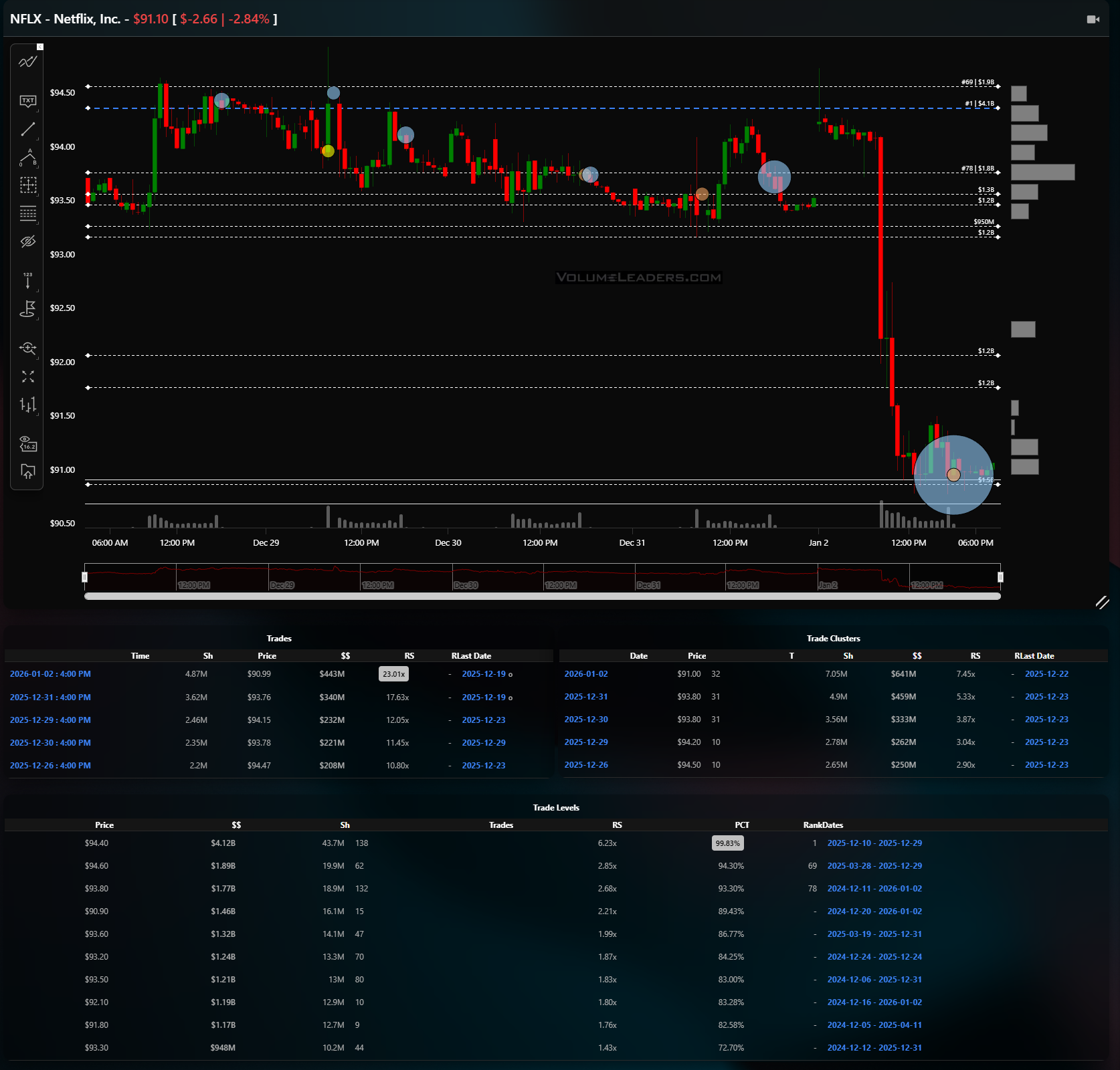
Task: Open cluster dated 2025-12-31
Action: pos(586,697)
